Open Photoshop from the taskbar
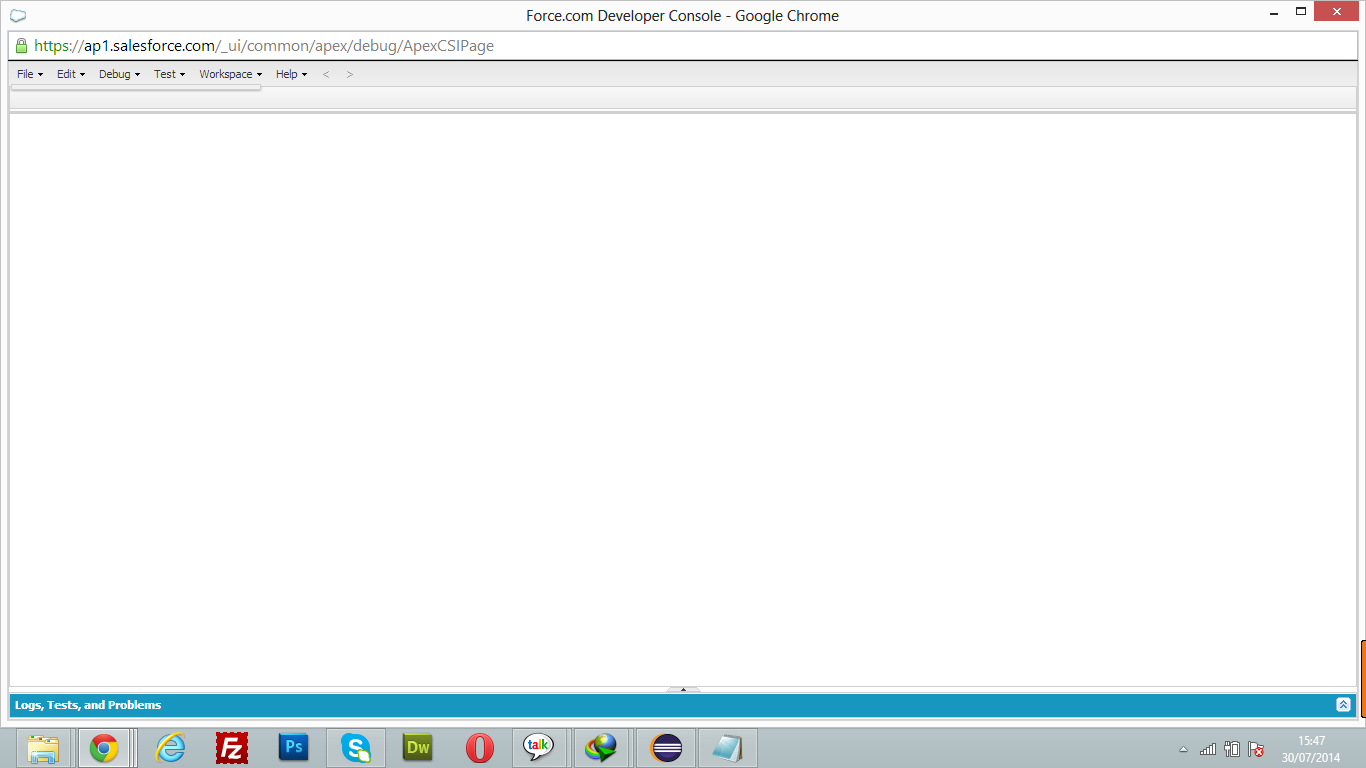The width and height of the screenshot is (1366, 768). coord(294,748)
